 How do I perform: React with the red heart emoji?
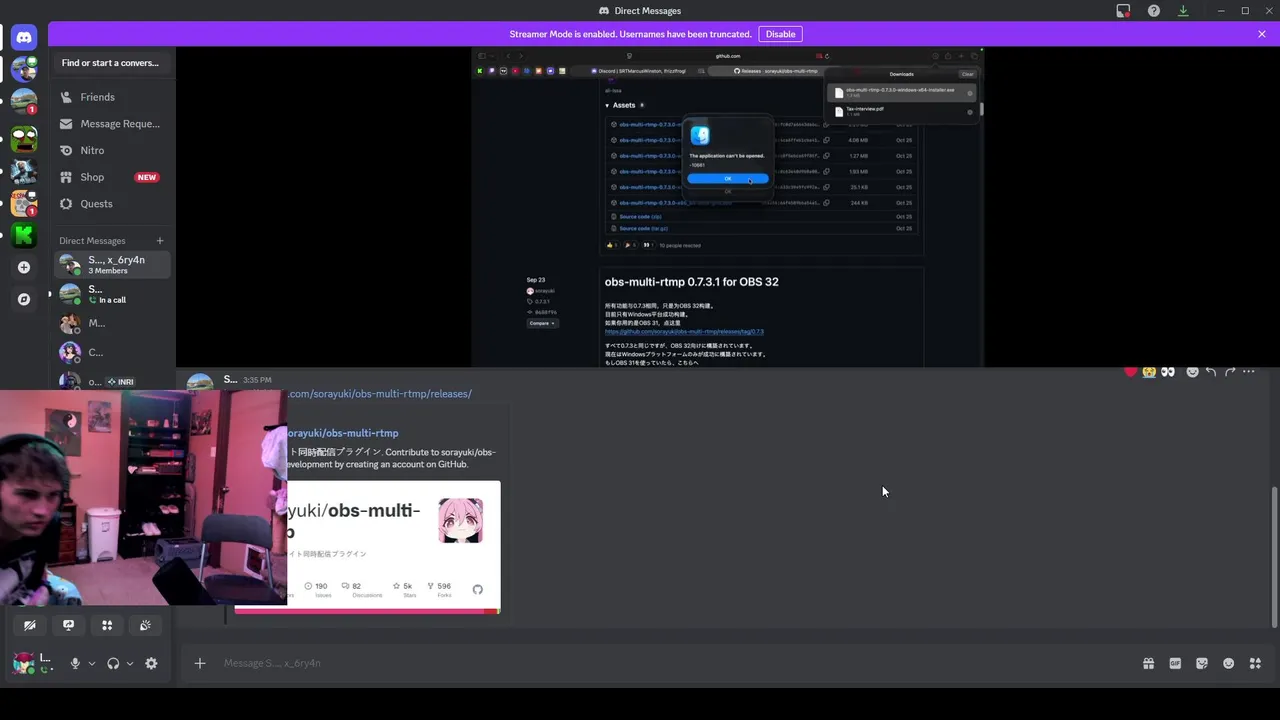1131,372
